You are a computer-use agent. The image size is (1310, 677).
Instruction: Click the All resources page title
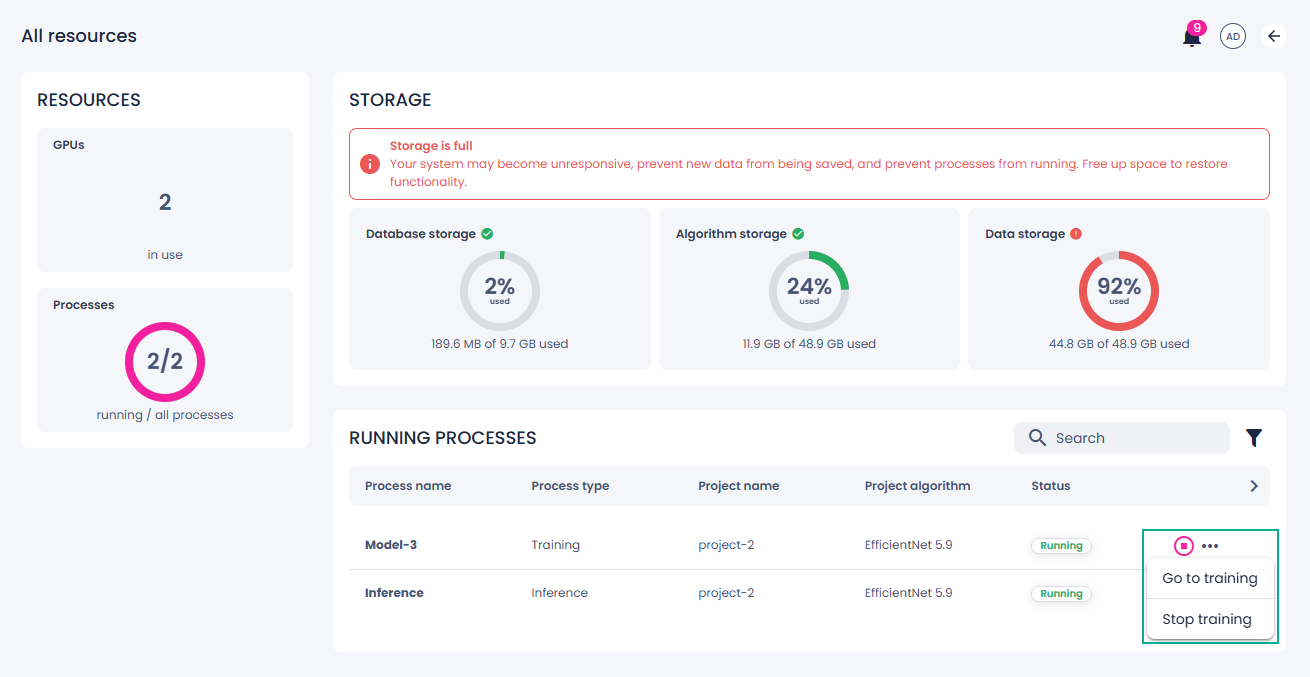[79, 36]
